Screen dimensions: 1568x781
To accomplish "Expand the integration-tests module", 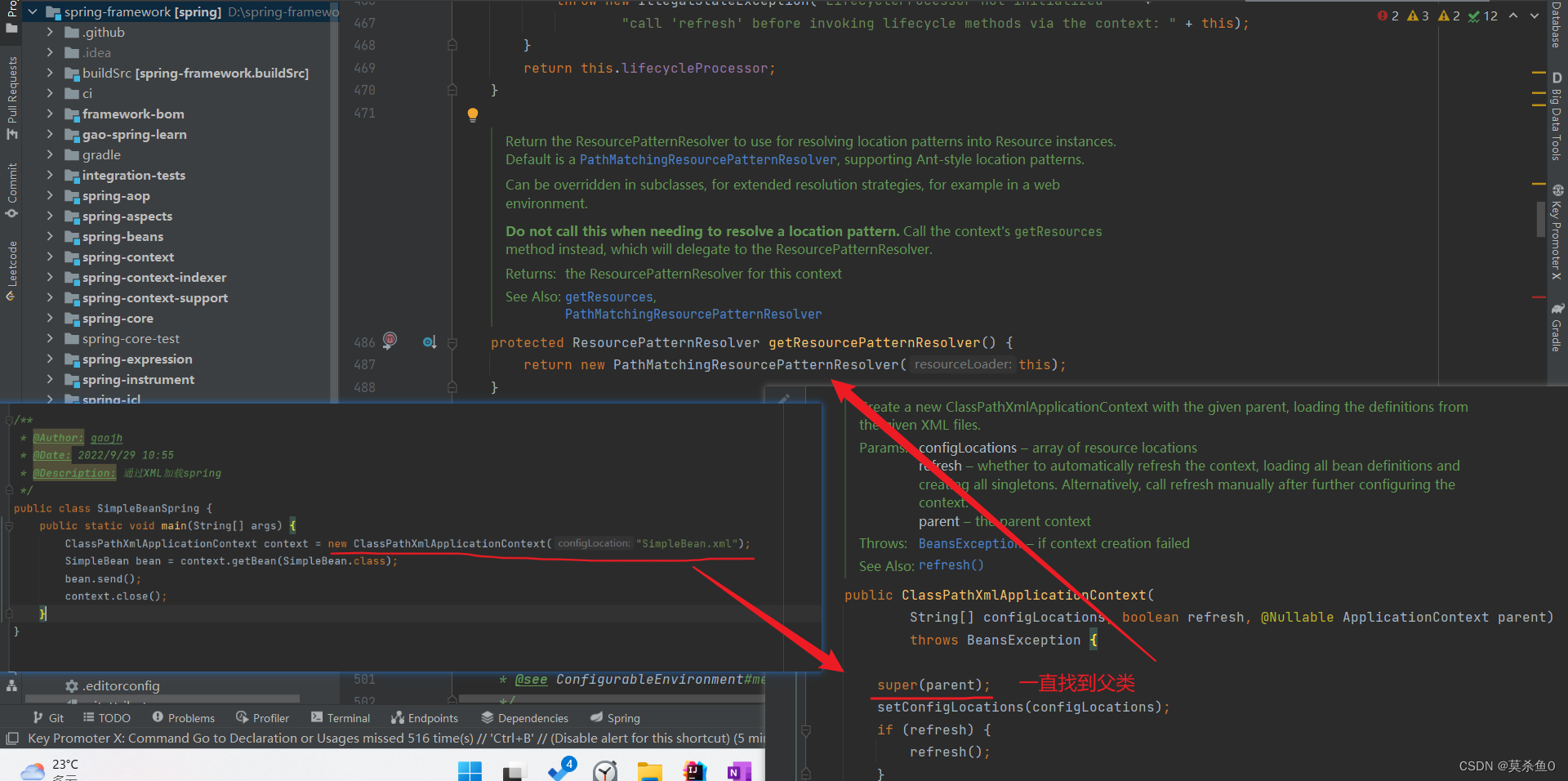I will point(51,176).
